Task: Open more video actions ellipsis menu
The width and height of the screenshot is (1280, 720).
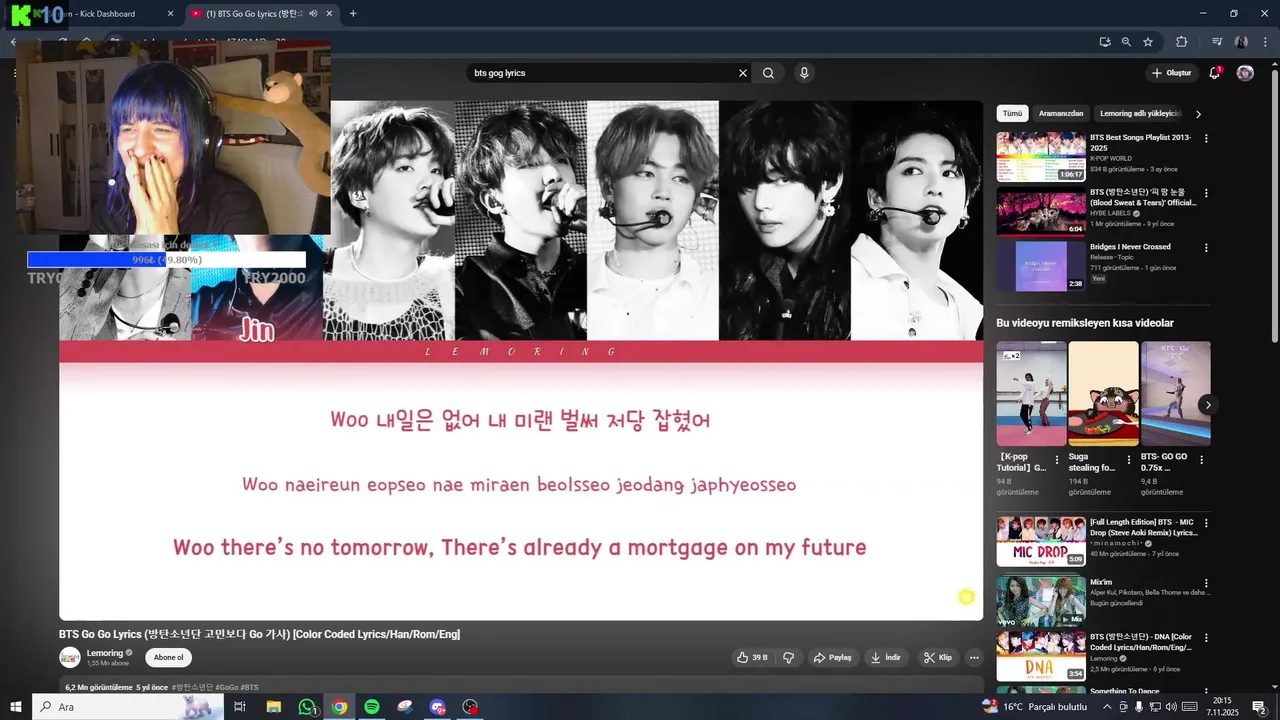Action: 974,657
